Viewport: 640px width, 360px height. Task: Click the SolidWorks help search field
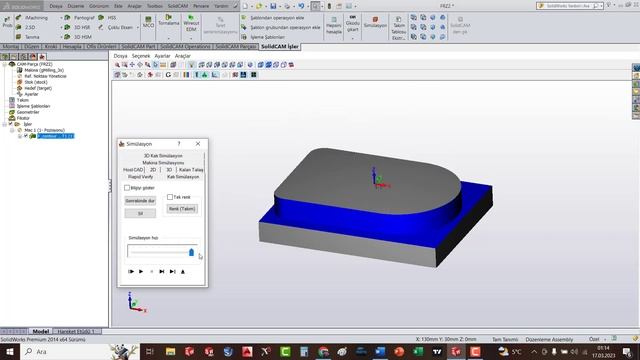[569, 6]
